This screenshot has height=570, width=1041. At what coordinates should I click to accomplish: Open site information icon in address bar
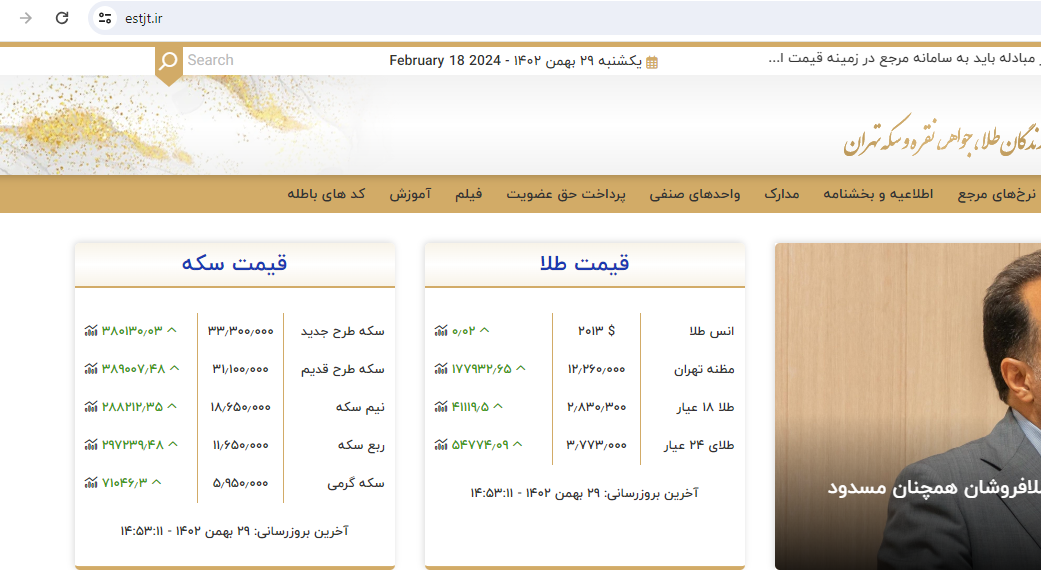tap(105, 18)
